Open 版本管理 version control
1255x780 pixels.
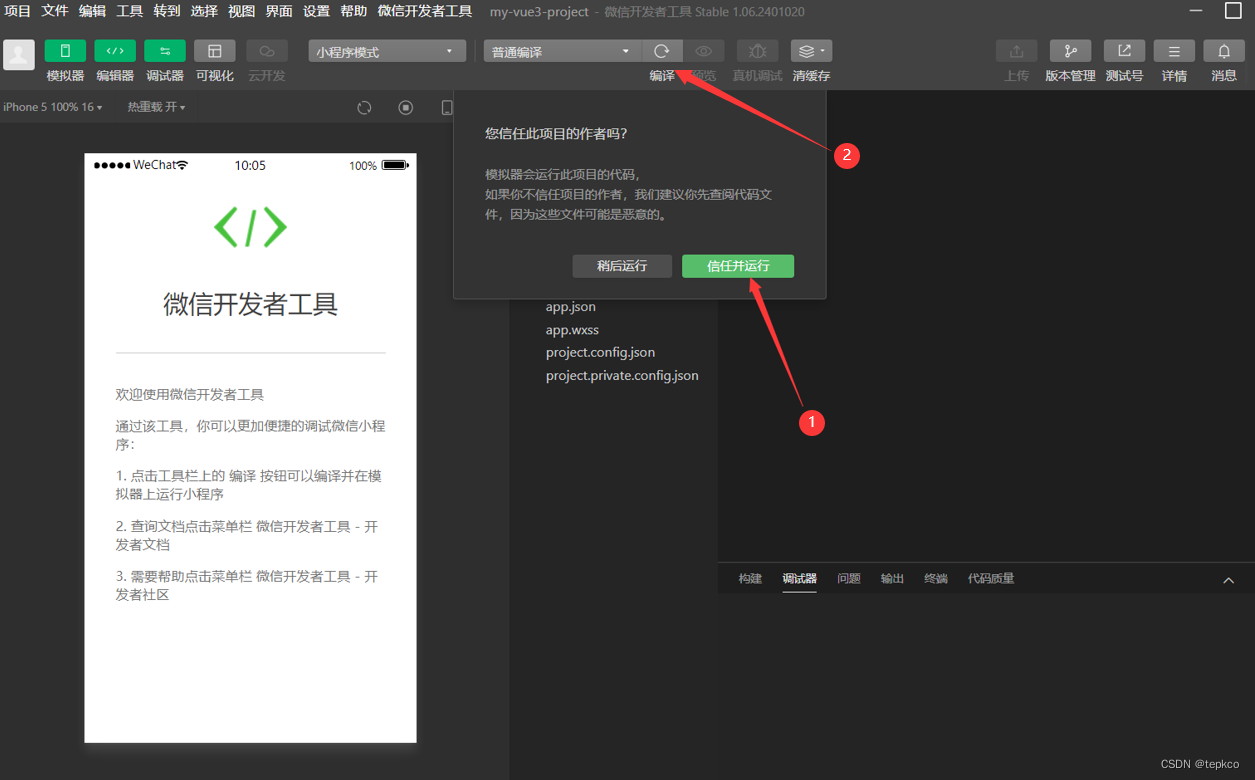pyautogui.click(x=1070, y=51)
